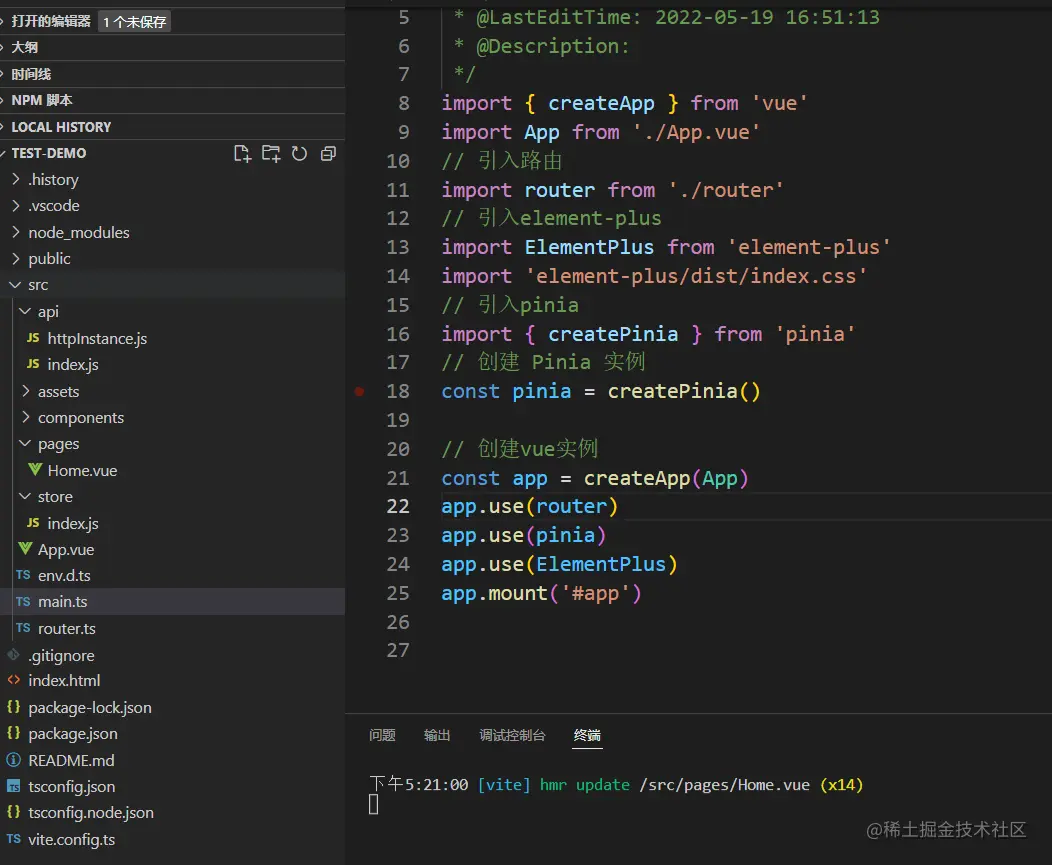The height and width of the screenshot is (865, 1052).
Task: Click createApp(App) call on line 21
Action: (x=666, y=478)
